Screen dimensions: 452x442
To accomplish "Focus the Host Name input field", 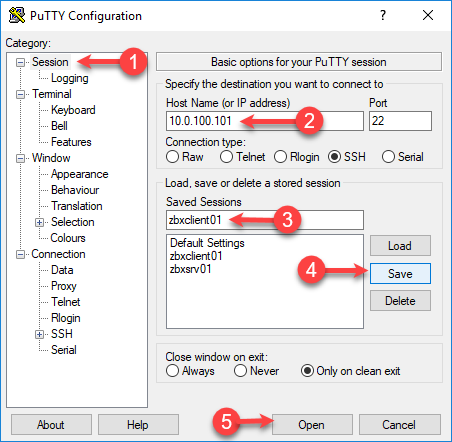I will [x=265, y=121].
